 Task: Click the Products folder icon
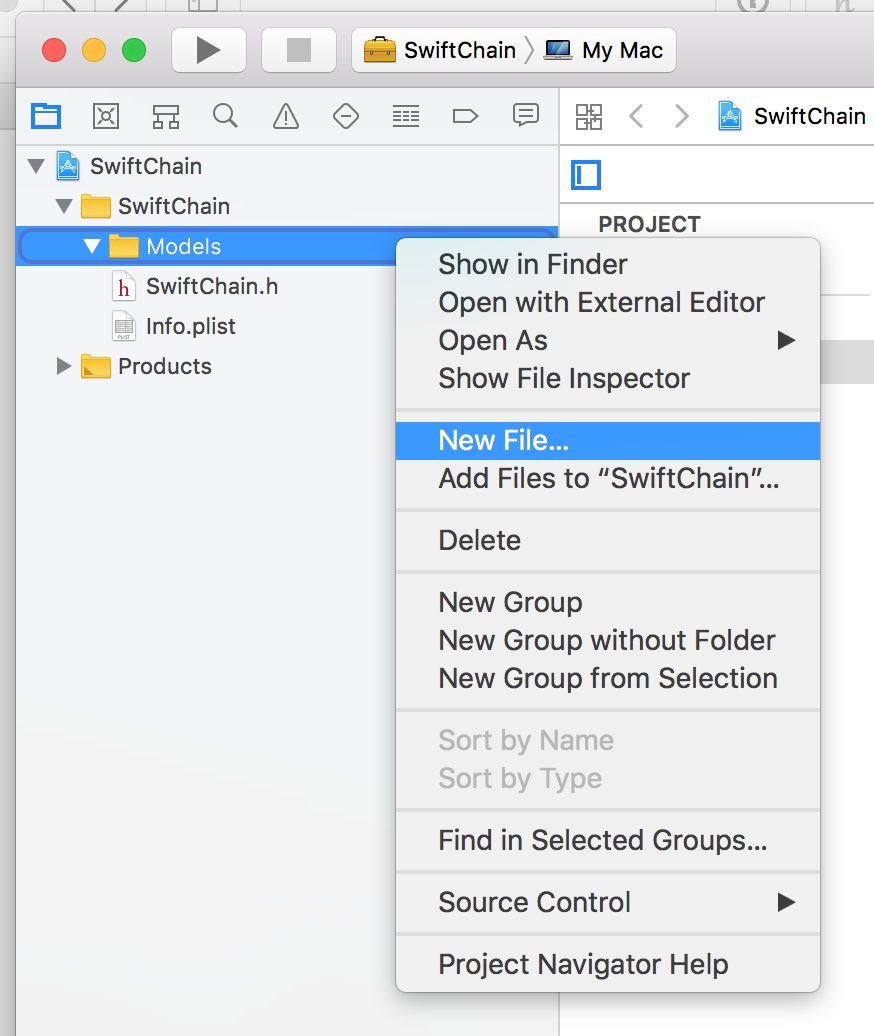click(x=96, y=366)
